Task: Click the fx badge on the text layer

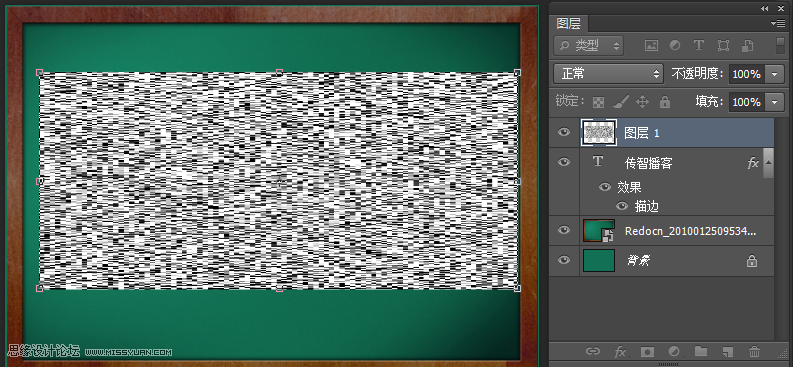Action: [753, 163]
